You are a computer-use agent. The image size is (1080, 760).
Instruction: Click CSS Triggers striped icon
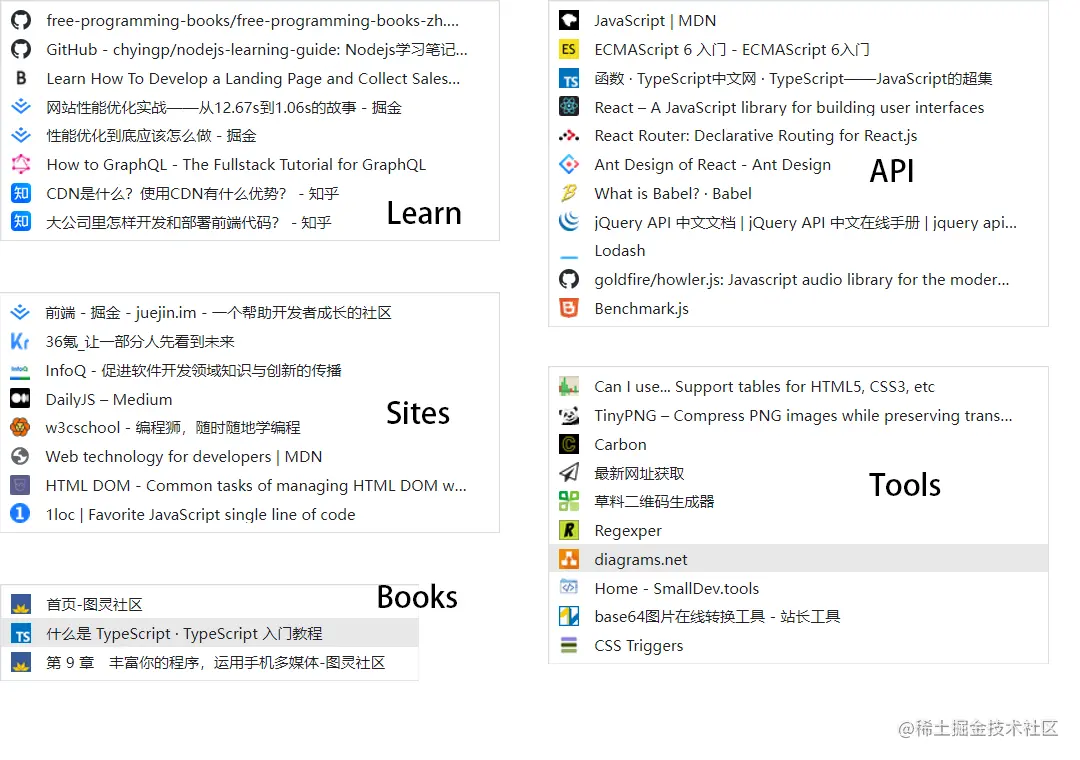(x=569, y=645)
